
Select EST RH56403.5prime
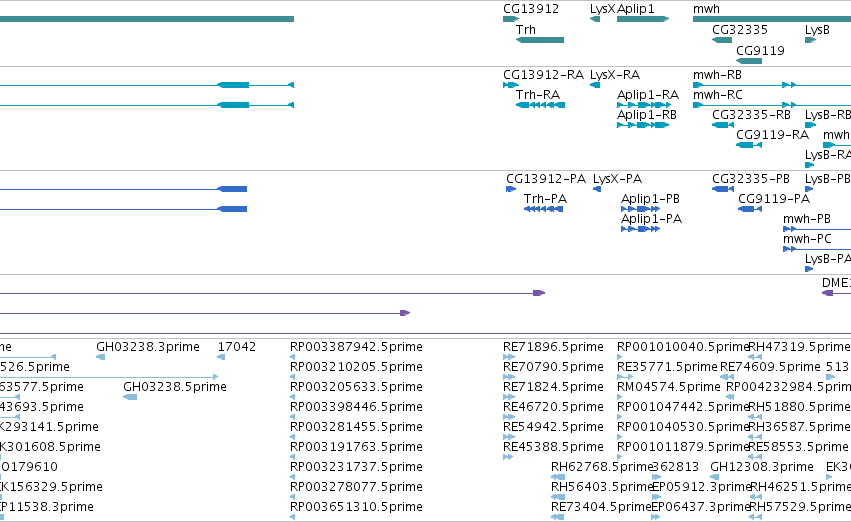coord(601,487)
